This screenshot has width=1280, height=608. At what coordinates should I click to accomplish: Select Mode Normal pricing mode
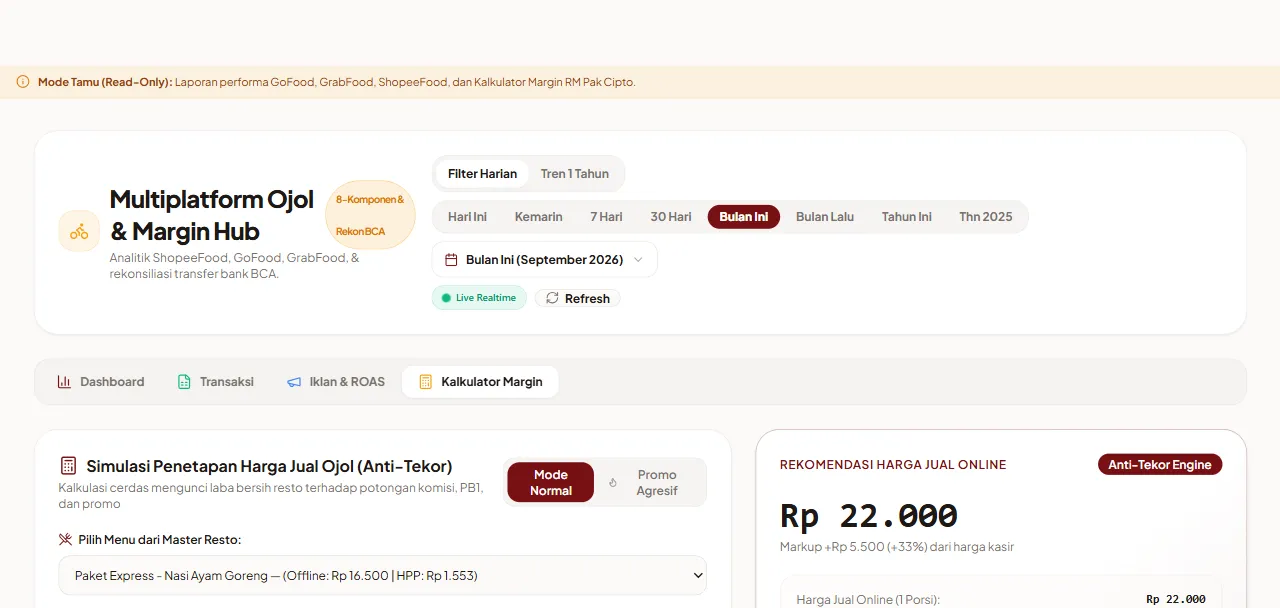[x=550, y=482]
